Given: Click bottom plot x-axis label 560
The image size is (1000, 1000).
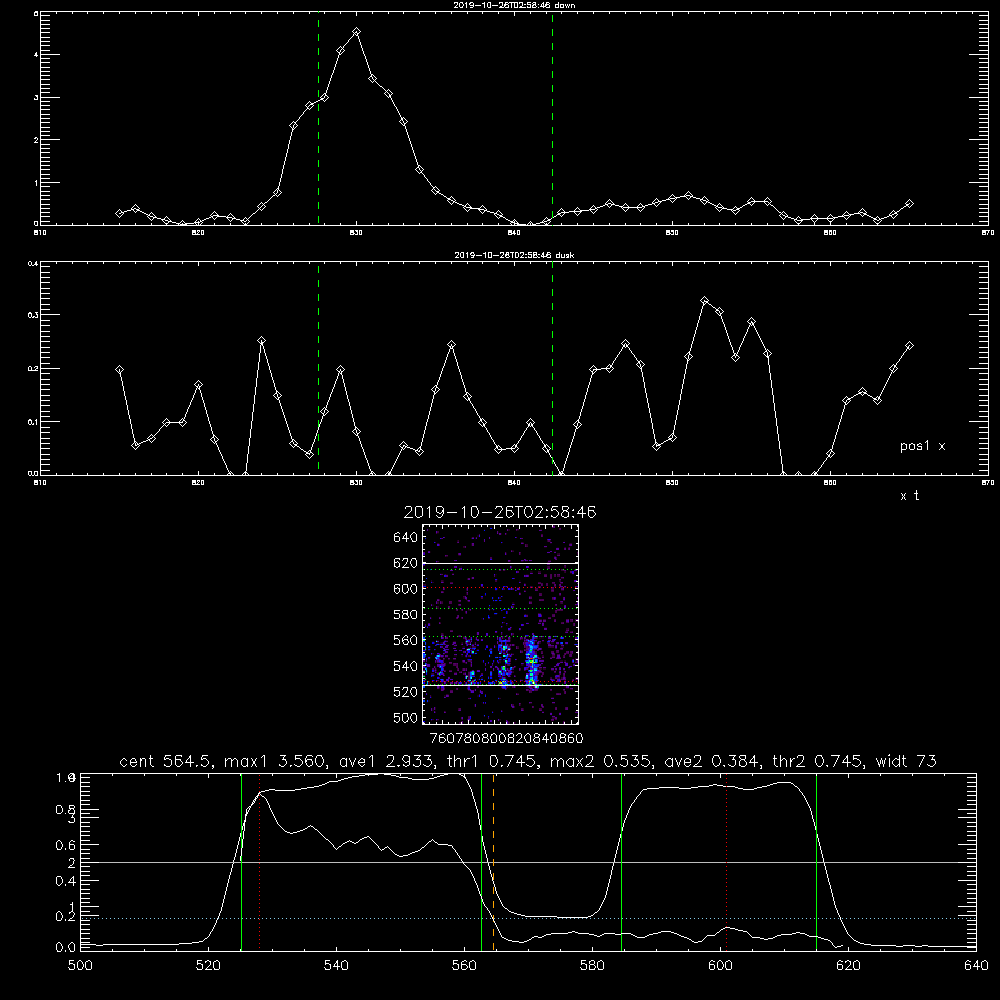Looking at the screenshot, I should 464,966.
